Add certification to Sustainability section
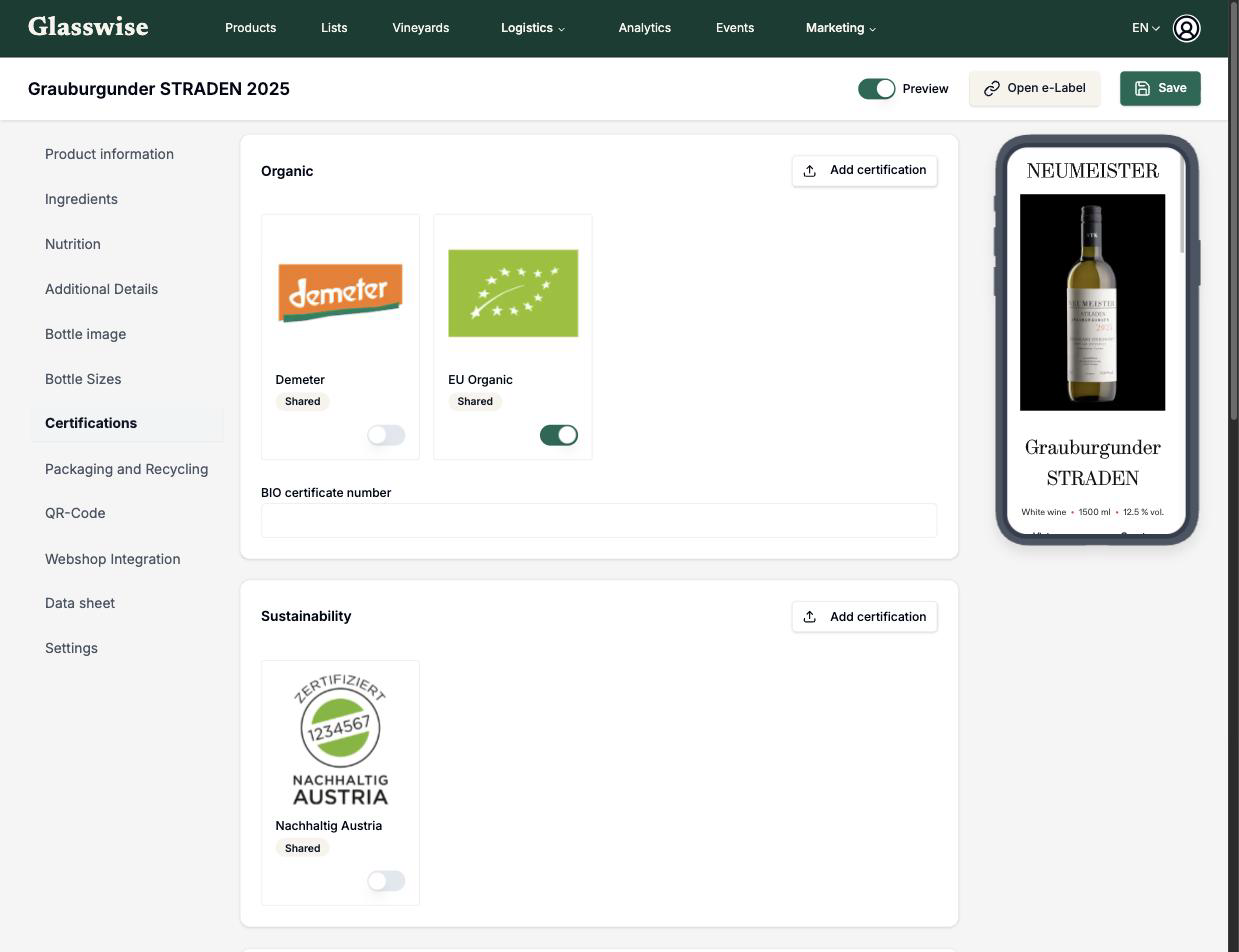Image resolution: width=1239 pixels, height=952 pixels. click(864, 617)
